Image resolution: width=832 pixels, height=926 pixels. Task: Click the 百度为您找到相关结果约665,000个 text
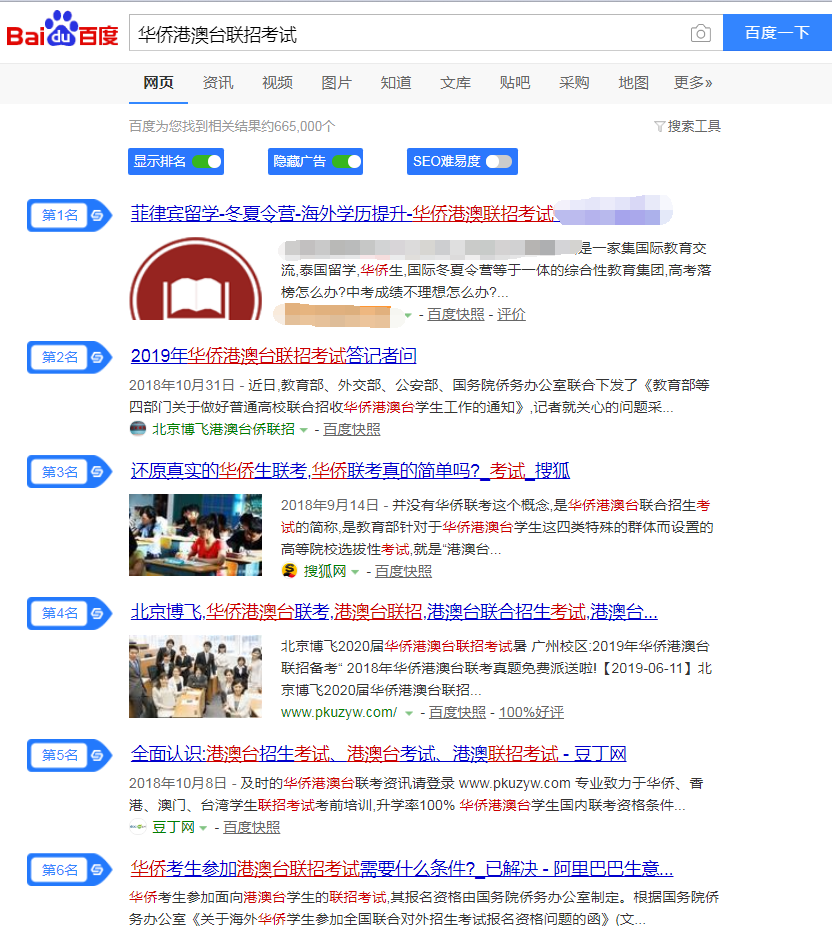point(232,126)
